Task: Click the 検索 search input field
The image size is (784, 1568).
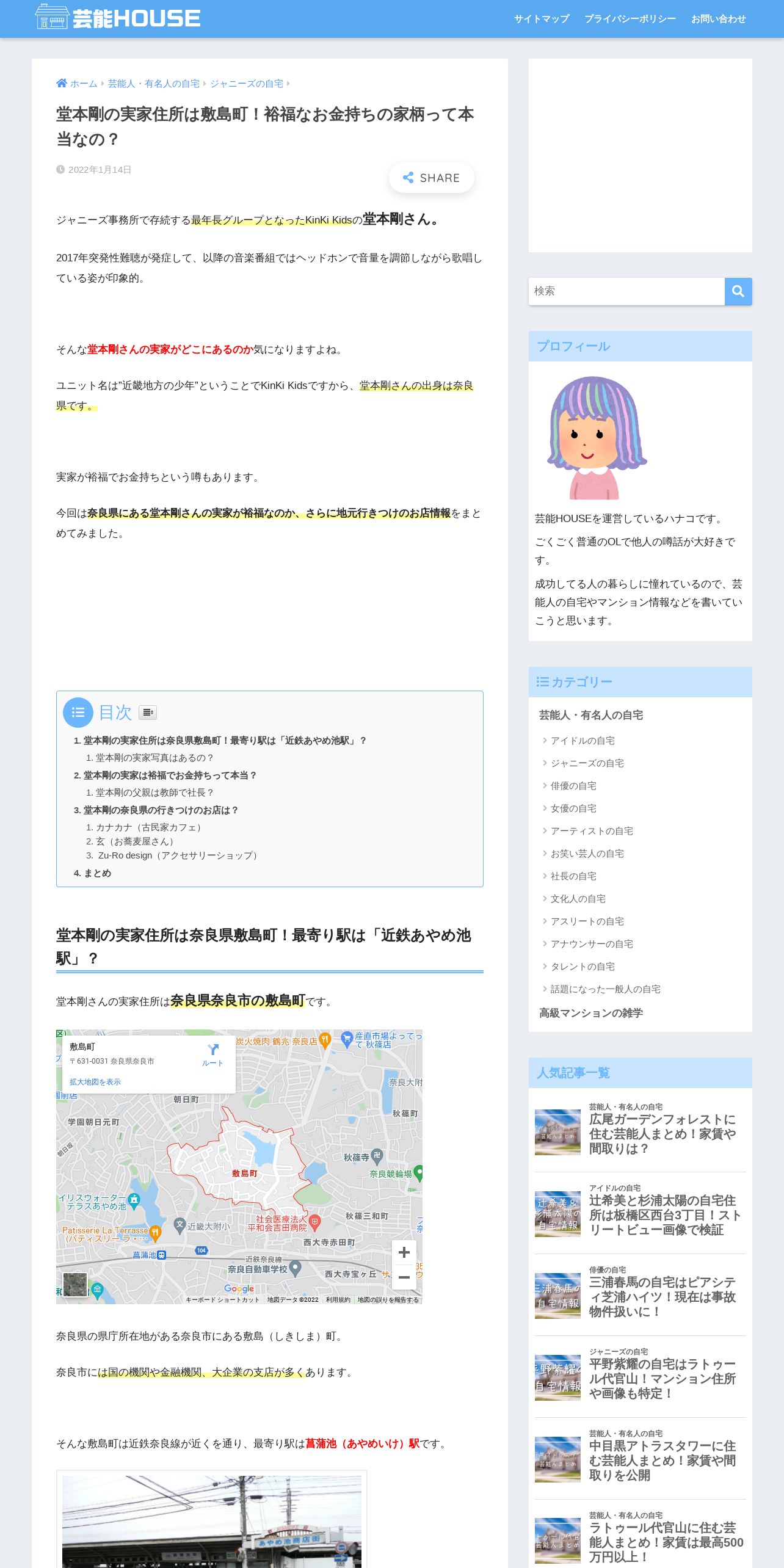Action: (626, 291)
